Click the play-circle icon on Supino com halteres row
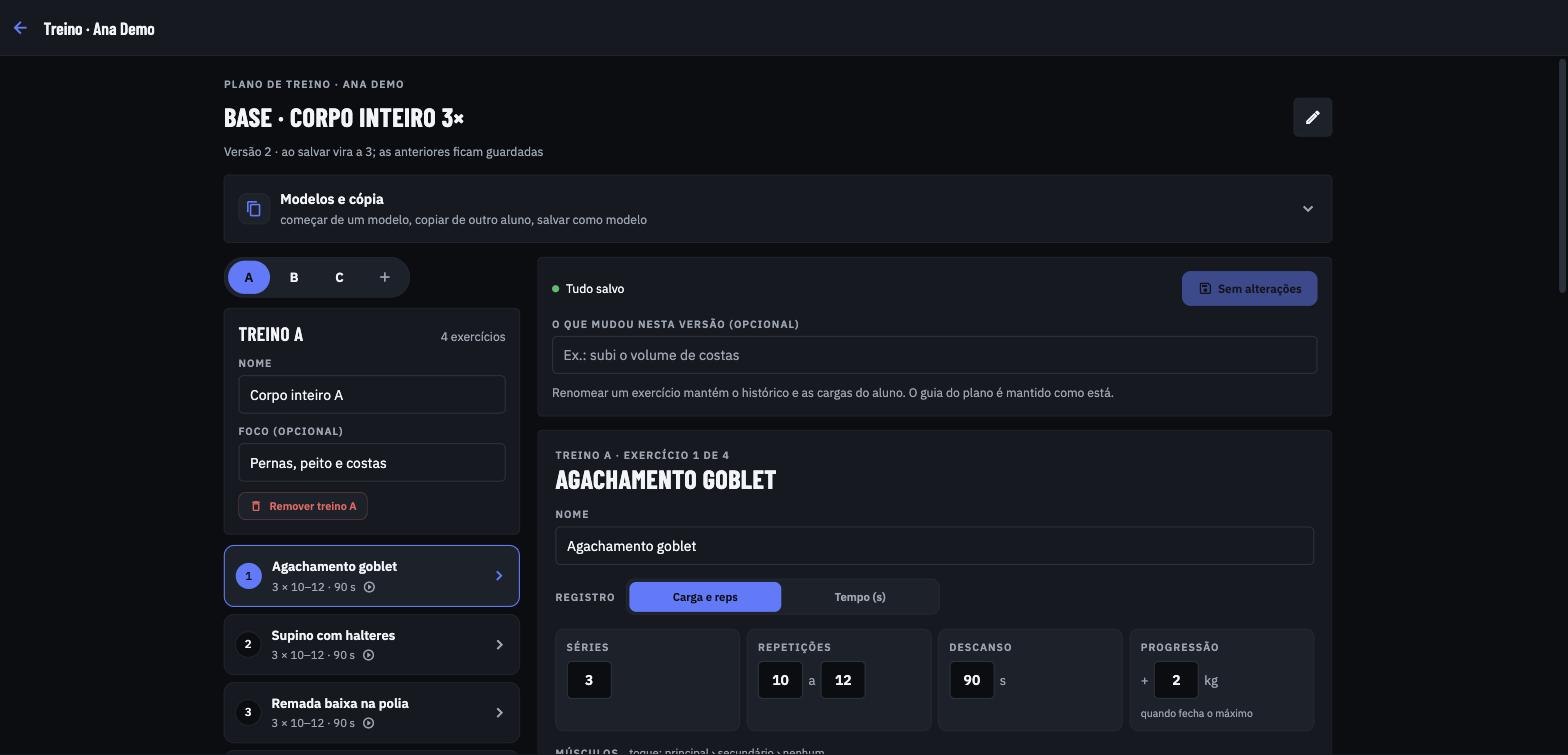Screen dimensions: 1568x755 pyautogui.click(x=368, y=655)
